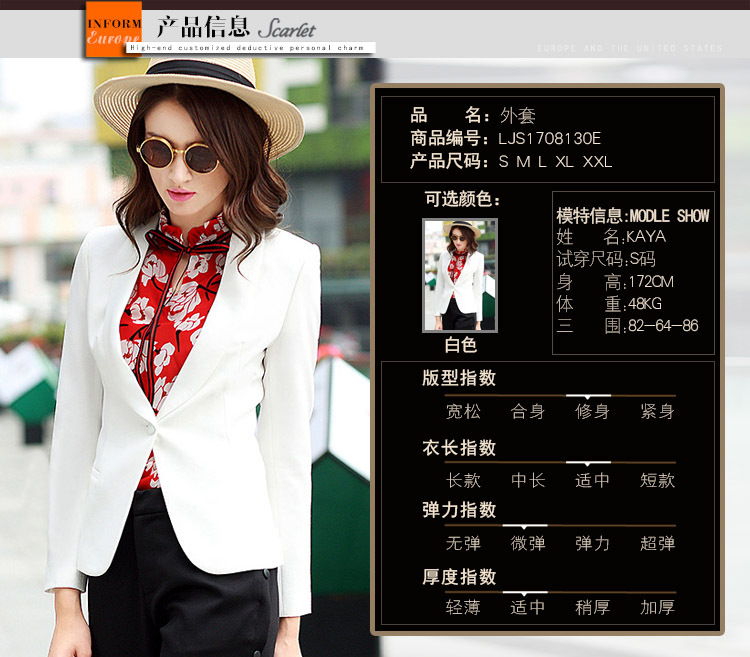The image size is (750, 657).
Task: Click the 版型指数 slider indicator
Action: [x=588, y=396]
